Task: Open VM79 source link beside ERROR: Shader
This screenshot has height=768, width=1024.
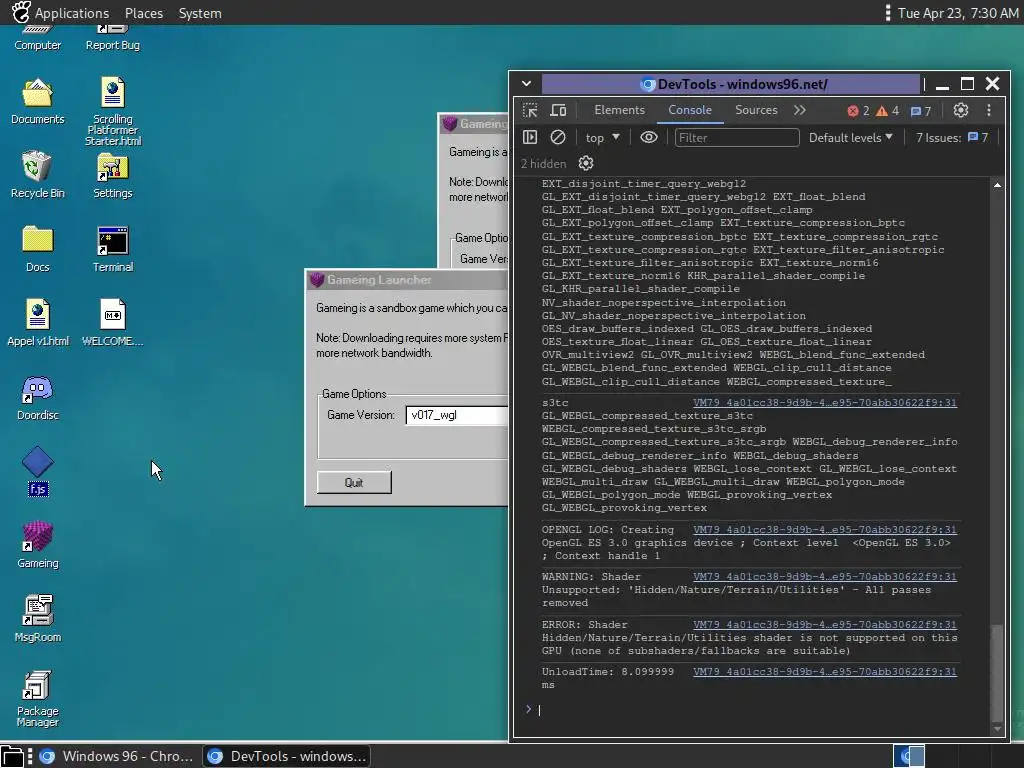Action: (x=825, y=624)
